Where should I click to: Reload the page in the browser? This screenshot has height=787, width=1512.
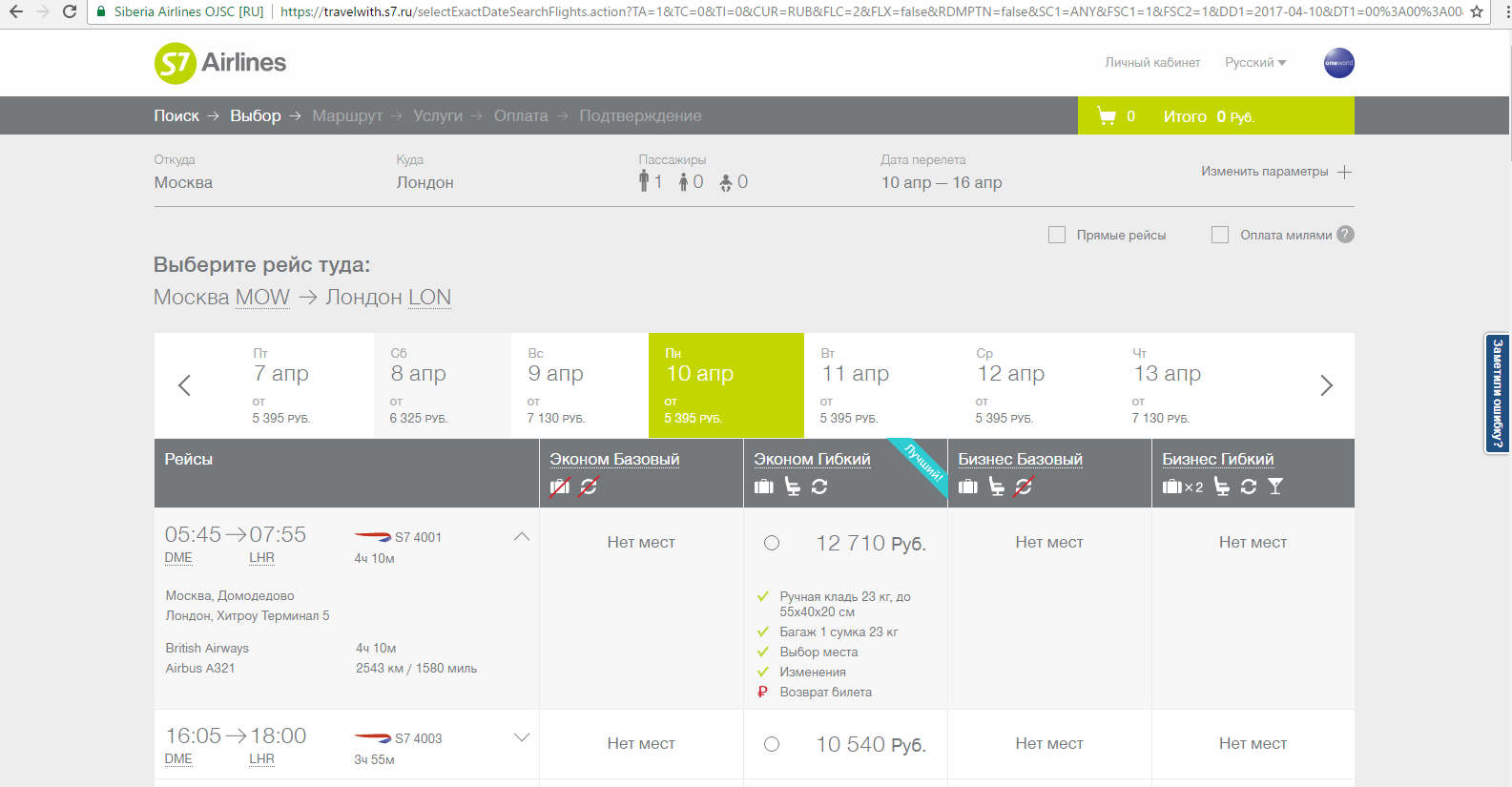69,11
